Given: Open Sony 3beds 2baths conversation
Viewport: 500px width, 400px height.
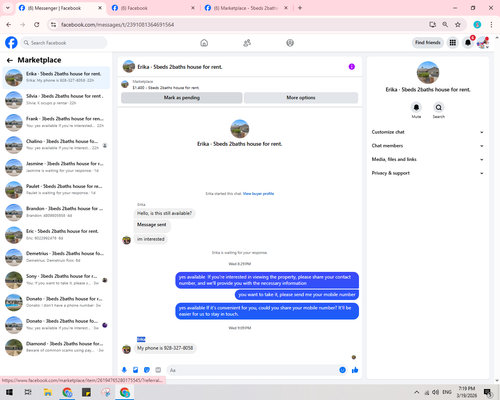Looking at the screenshot, I should tap(56, 280).
